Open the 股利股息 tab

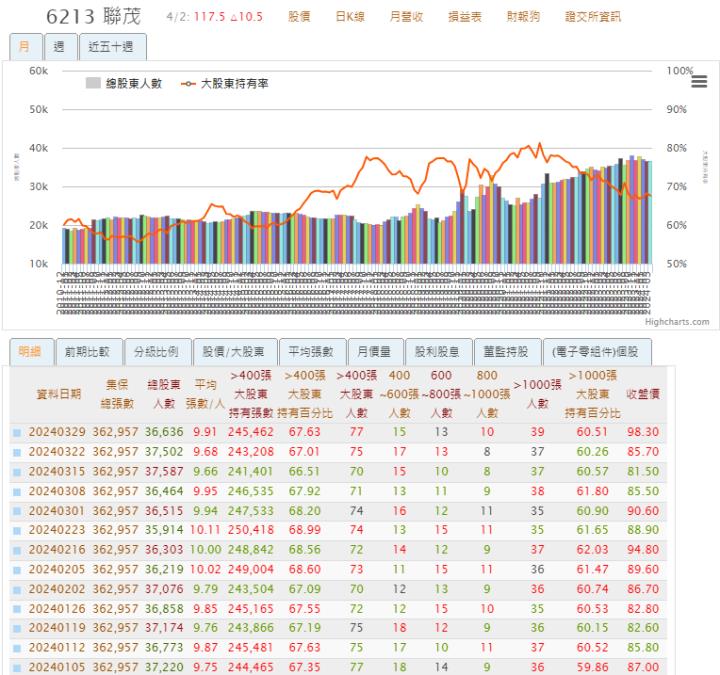[x=439, y=352]
